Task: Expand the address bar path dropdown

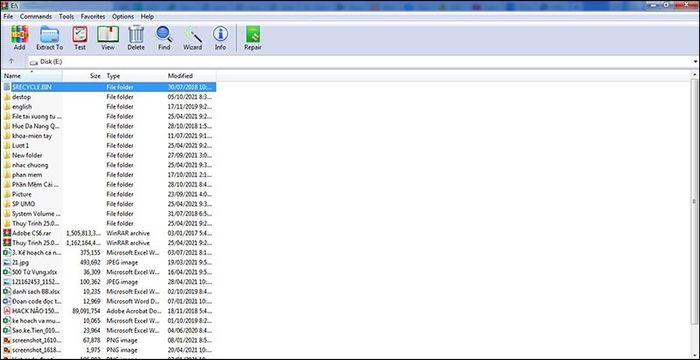Action: pyautogui.click(x=696, y=62)
